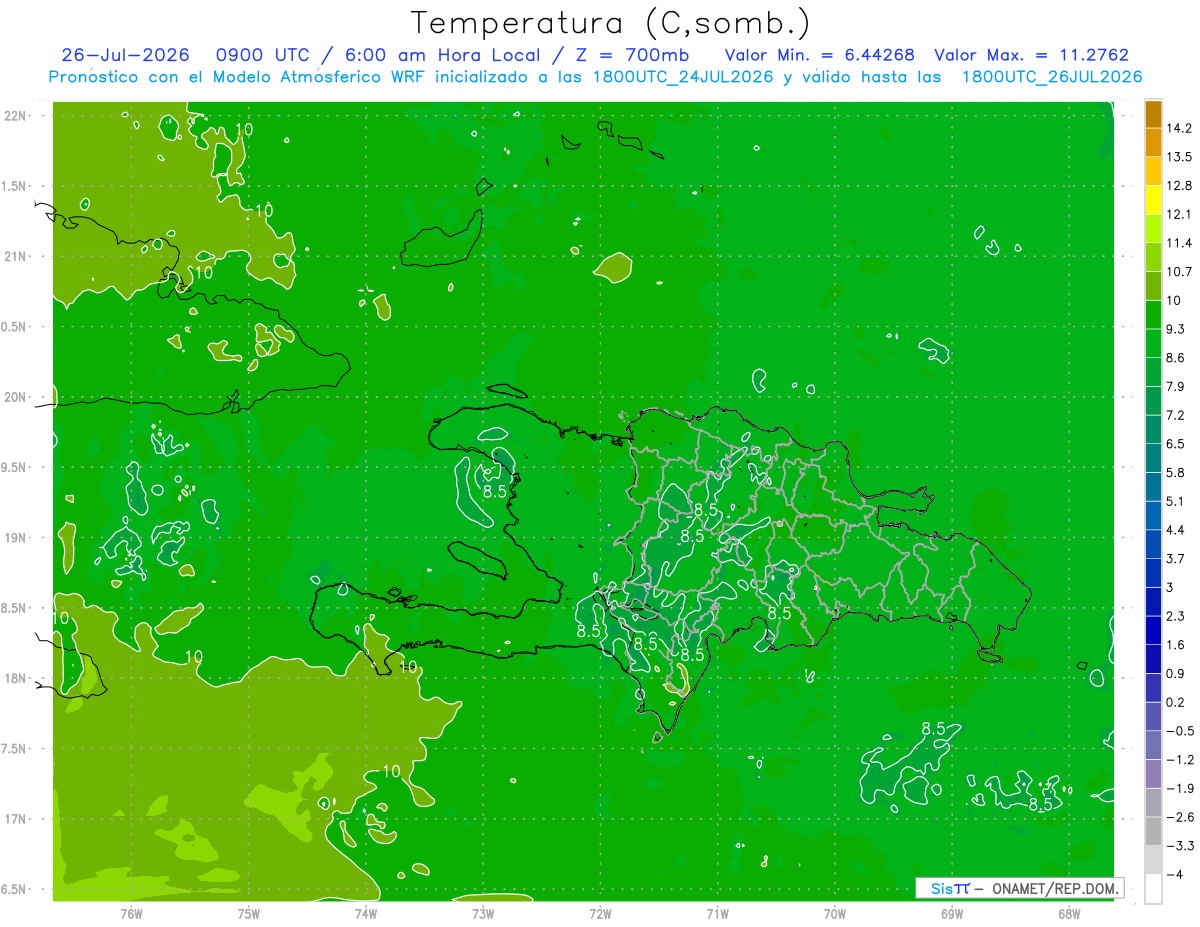Click forecast end time '1800UTC_26JUL2026'

(x=1052, y=77)
